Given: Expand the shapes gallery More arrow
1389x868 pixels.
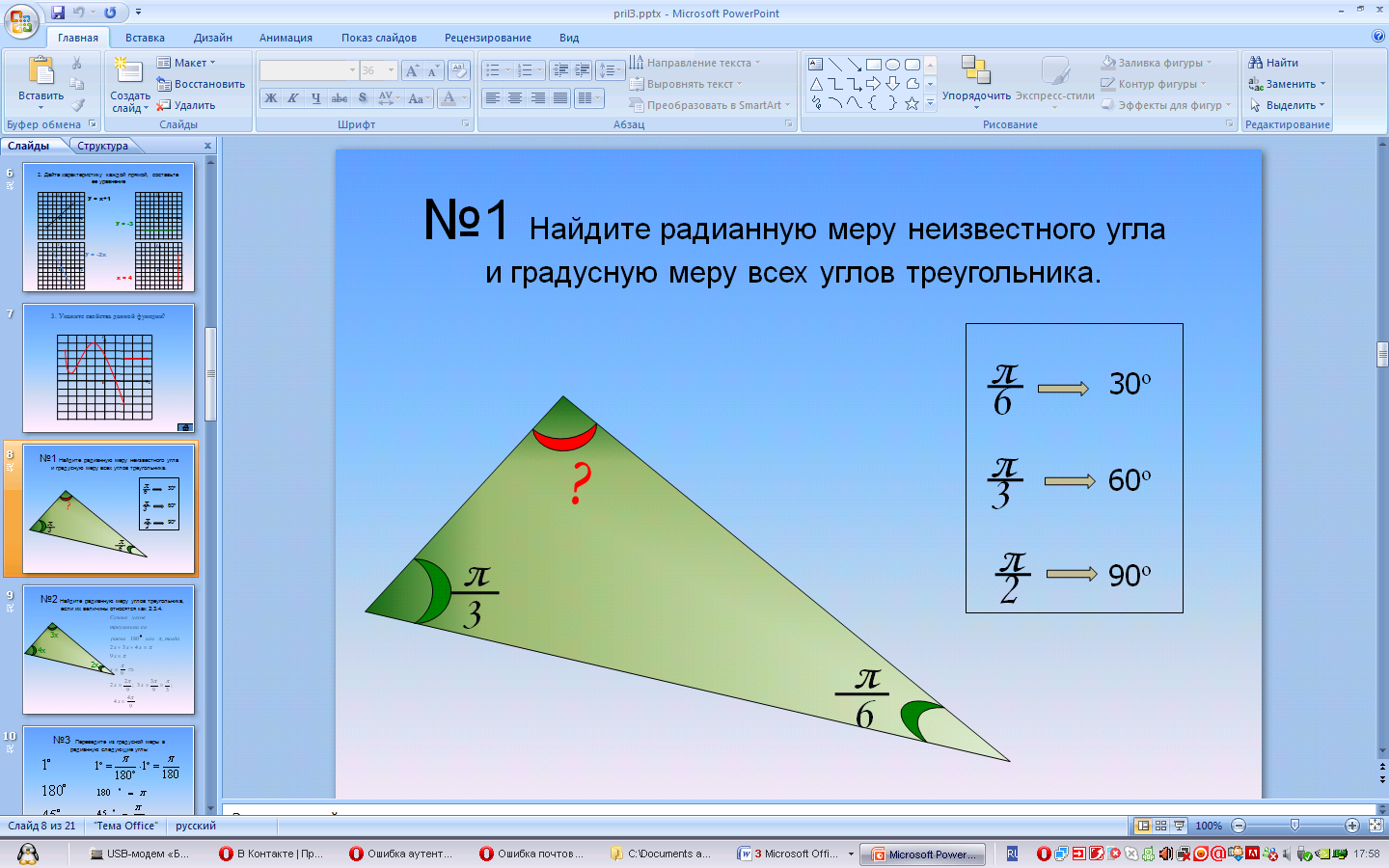Looking at the screenshot, I should (x=930, y=103).
